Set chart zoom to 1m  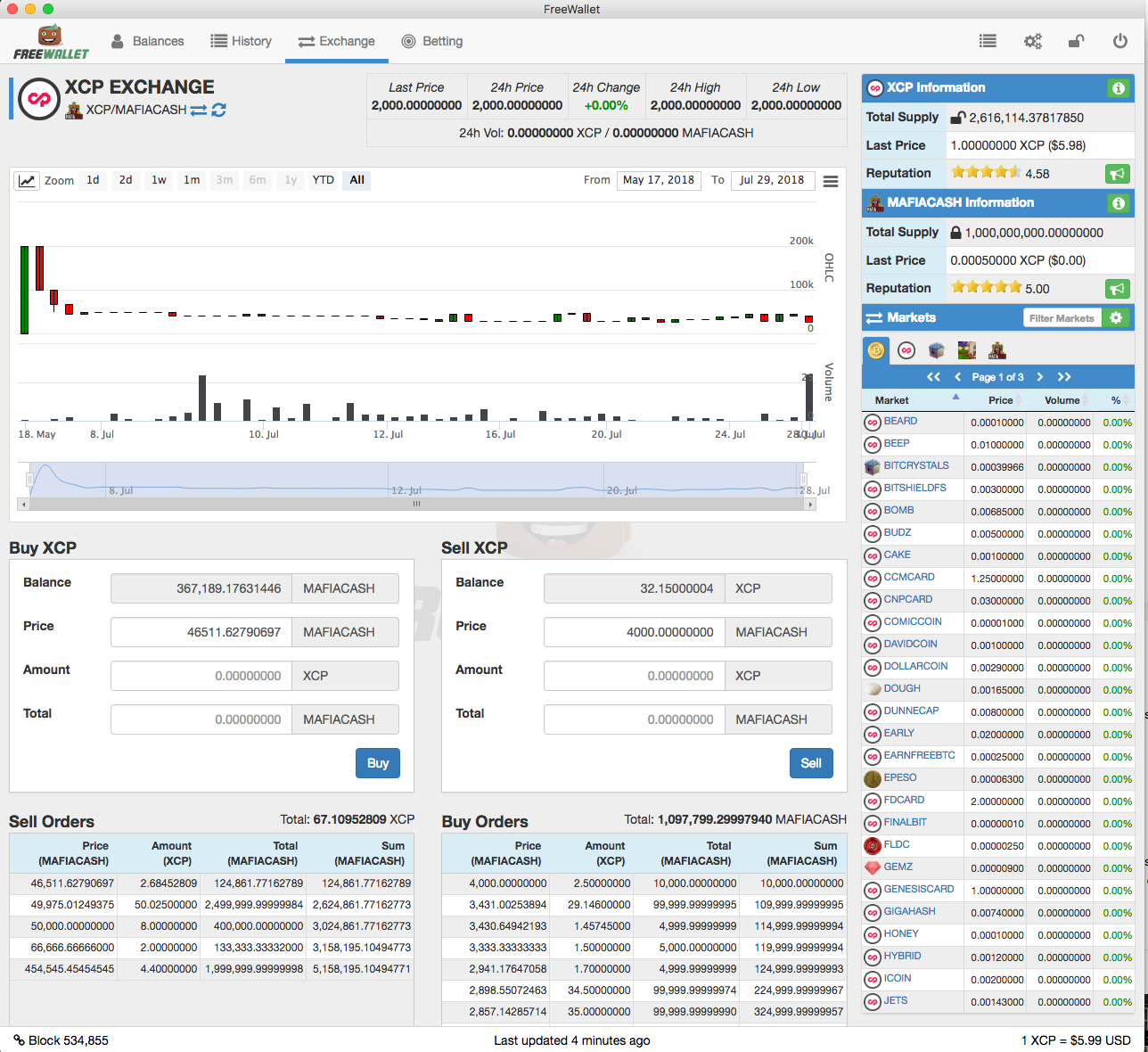[x=192, y=180]
